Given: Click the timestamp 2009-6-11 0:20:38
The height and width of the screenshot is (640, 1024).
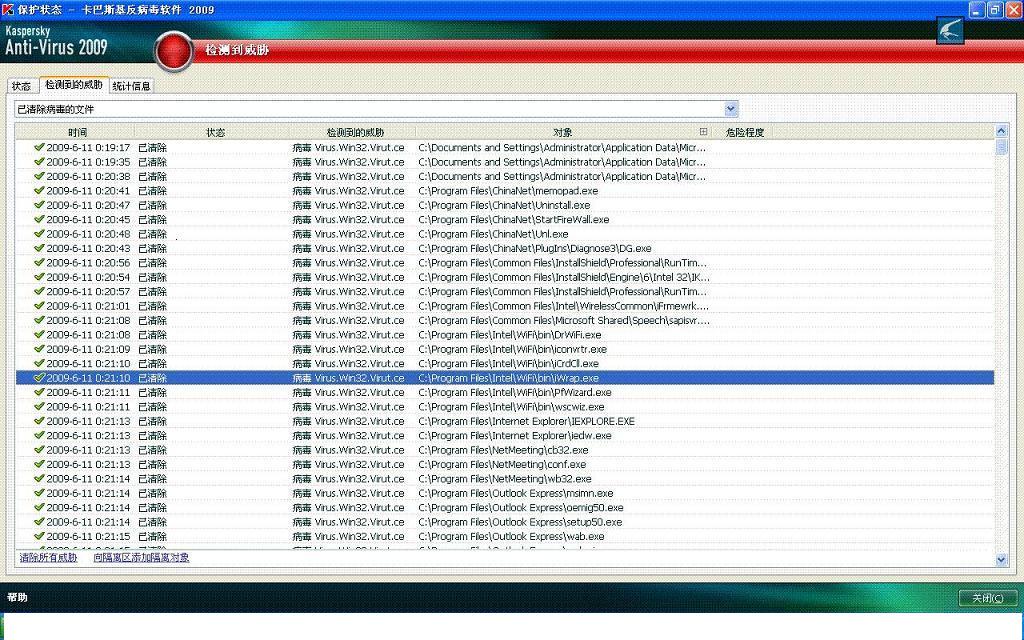Looking at the screenshot, I should click(88, 176).
